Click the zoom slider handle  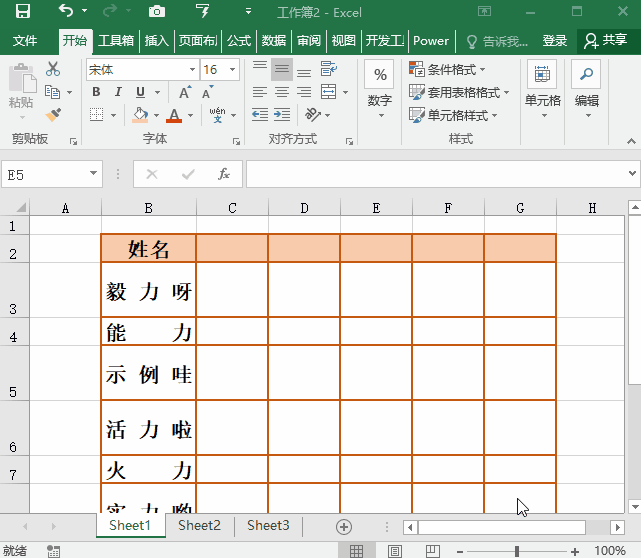click(x=517, y=551)
